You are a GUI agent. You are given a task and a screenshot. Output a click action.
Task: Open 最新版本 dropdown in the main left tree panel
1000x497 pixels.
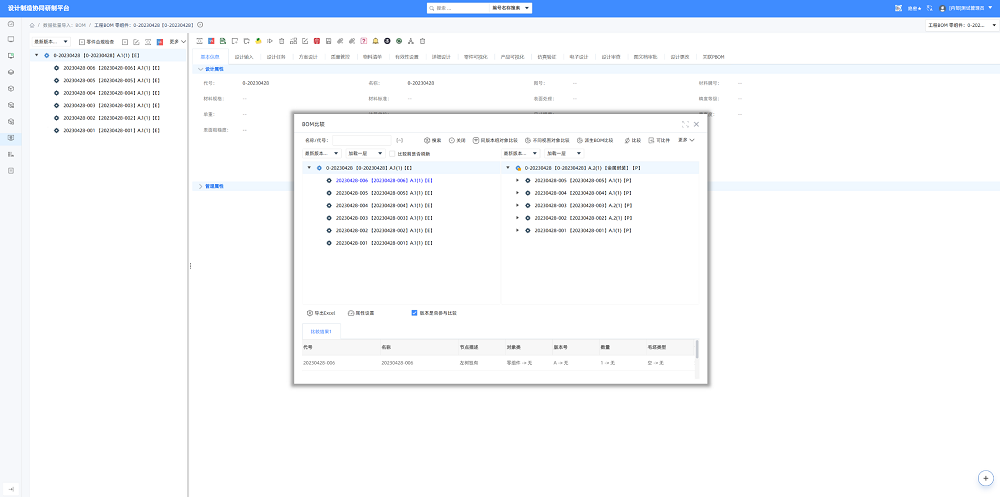pos(51,41)
